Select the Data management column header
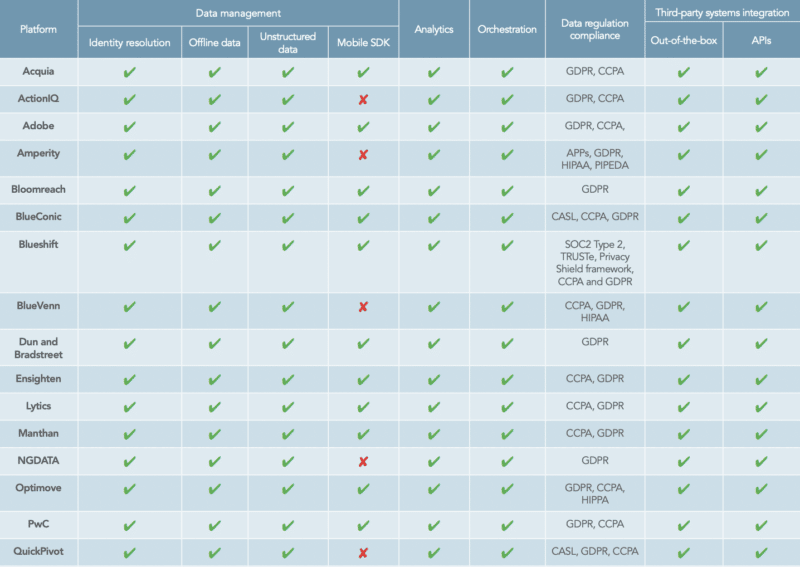This screenshot has width=800, height=567. (237, 13)
